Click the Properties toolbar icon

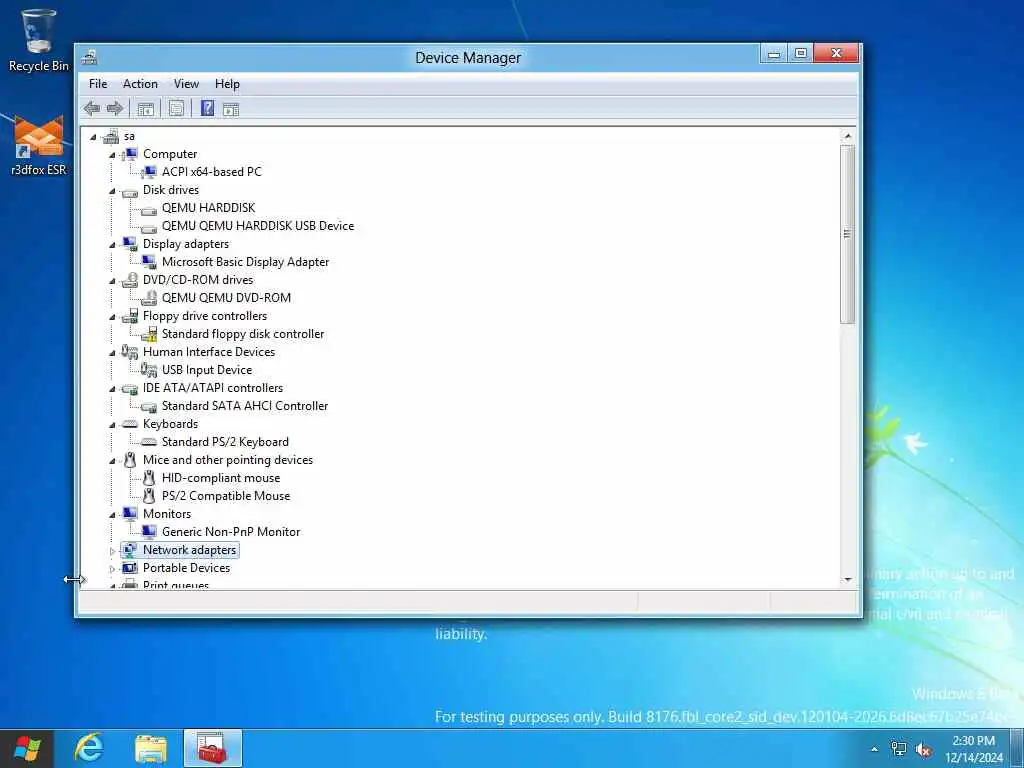(176, 108)
